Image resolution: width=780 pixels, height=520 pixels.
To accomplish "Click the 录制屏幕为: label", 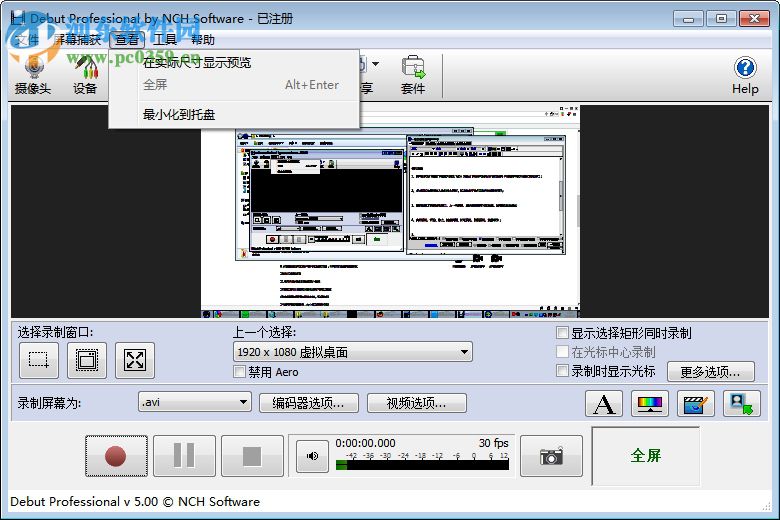I will coord(49,403).
